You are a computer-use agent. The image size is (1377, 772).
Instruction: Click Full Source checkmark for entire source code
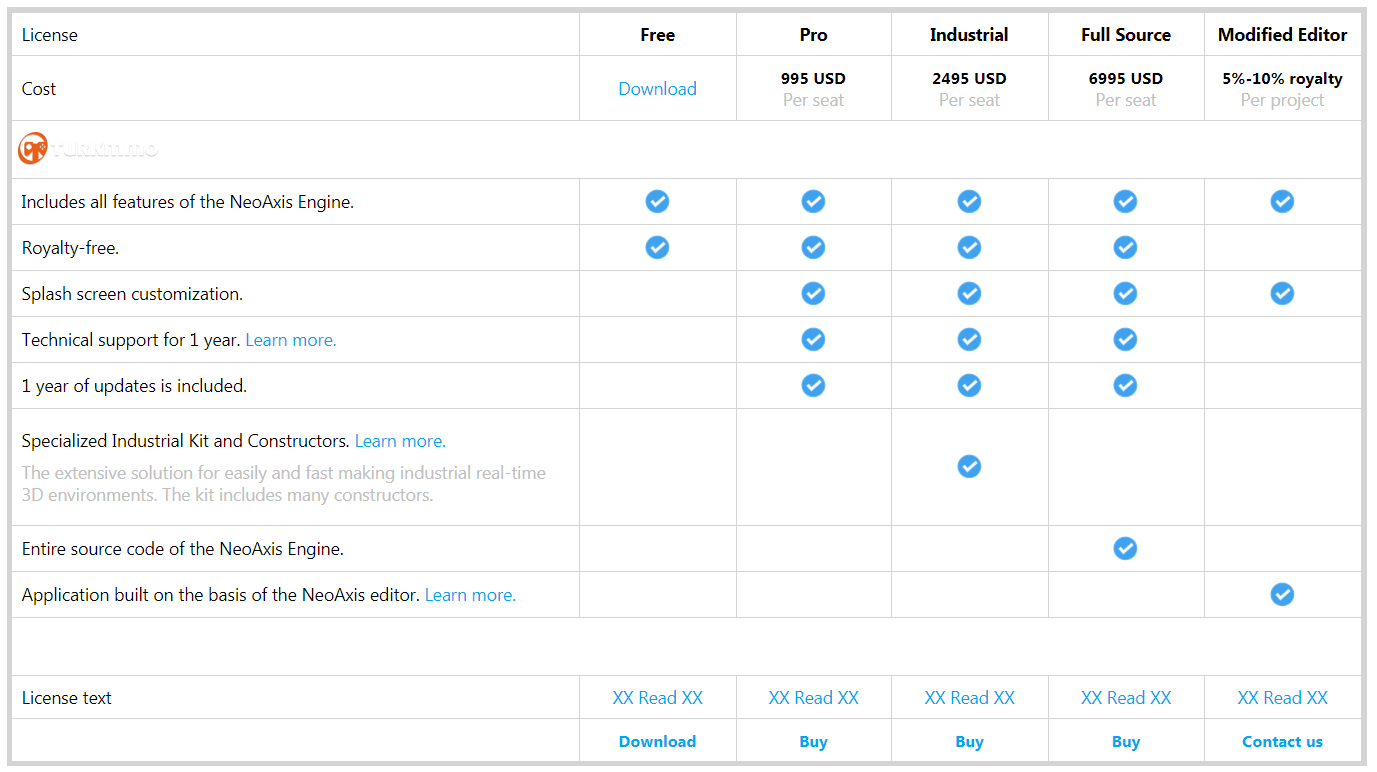coord(1125,548)
